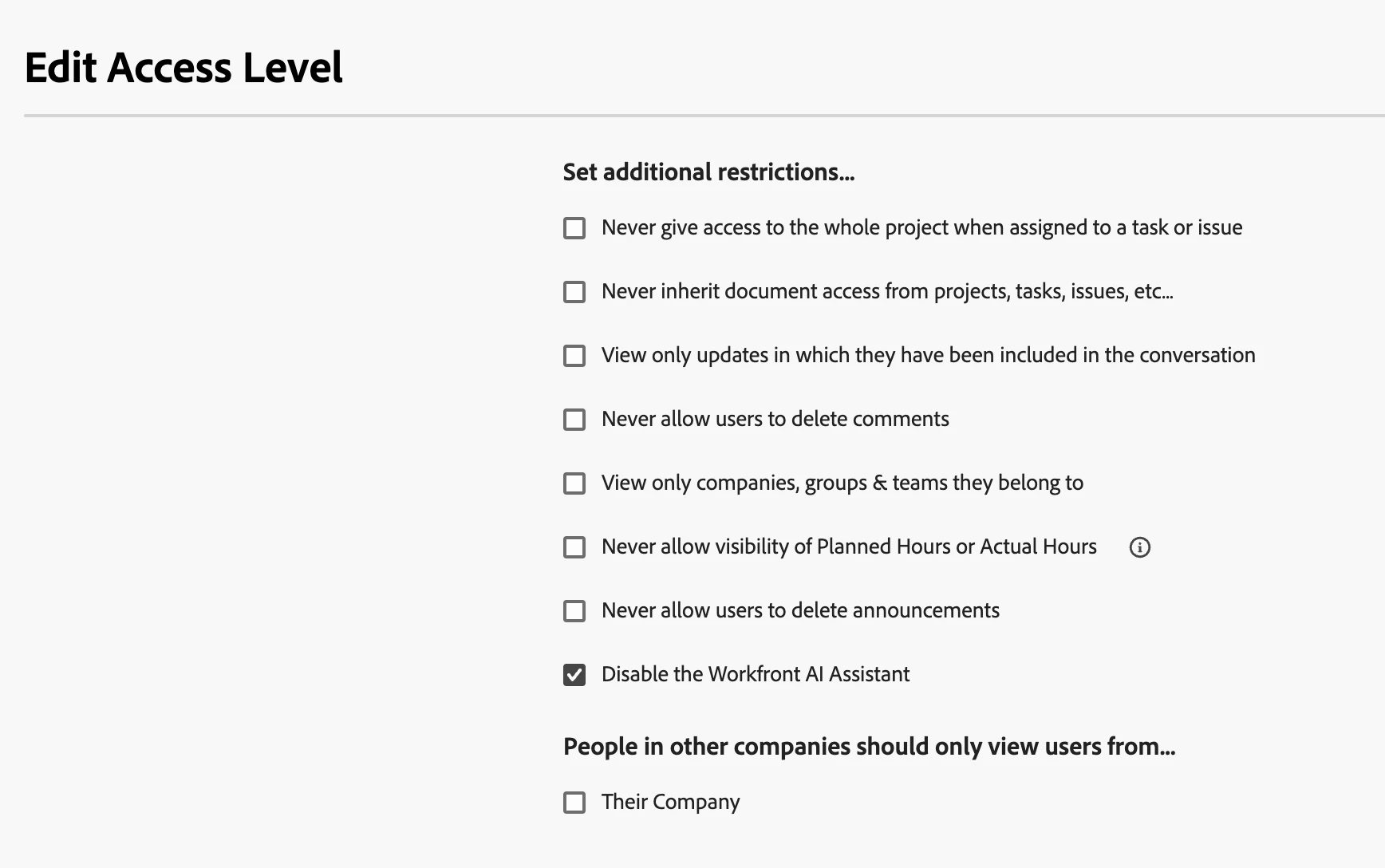Click the 'Disable the Workfront AI Assistant' label text
This screenshot has width=1385, height=868.
click(x=755, y=674)
